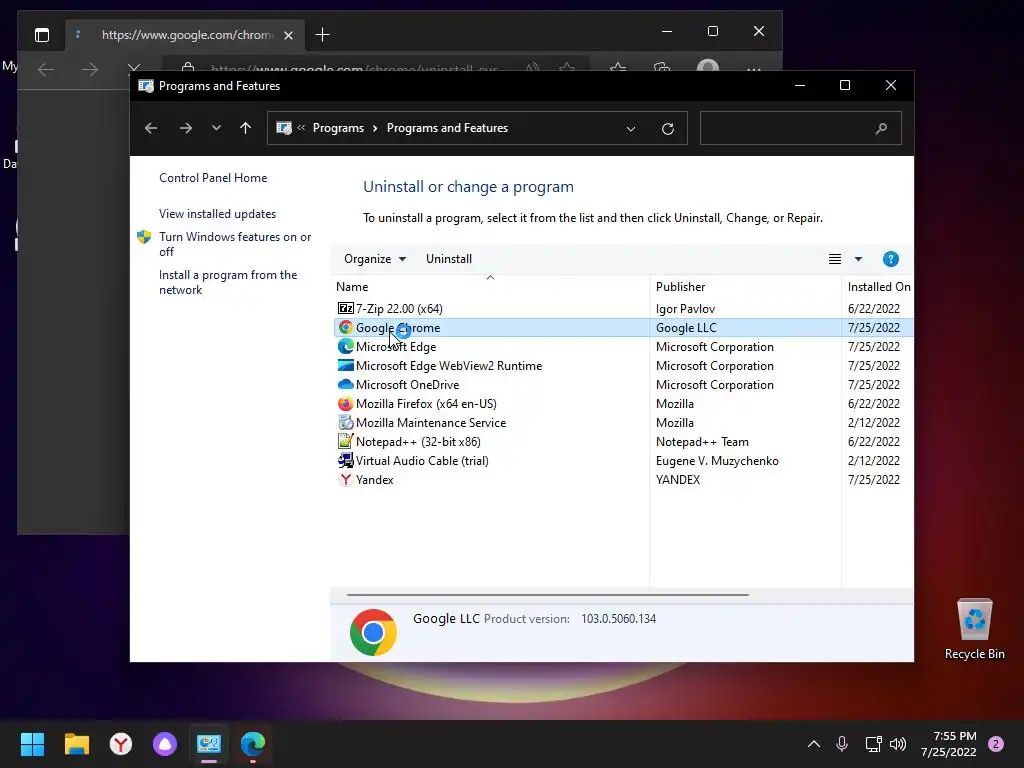1024x768 pixels.
Task: Open Control Panel Home link
Action: [213, 178]
